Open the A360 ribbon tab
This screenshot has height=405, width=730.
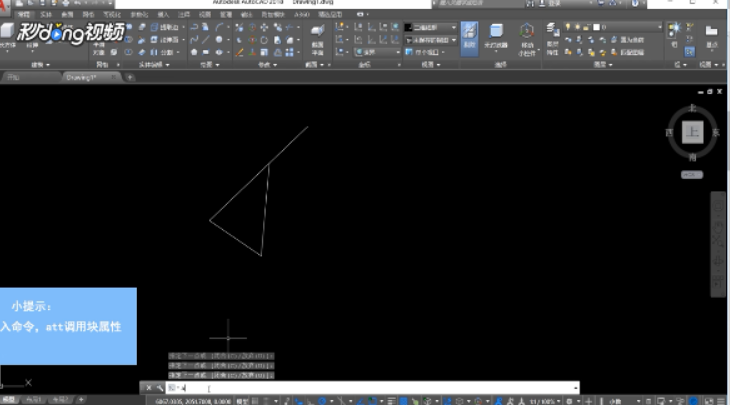pos(302,14)
